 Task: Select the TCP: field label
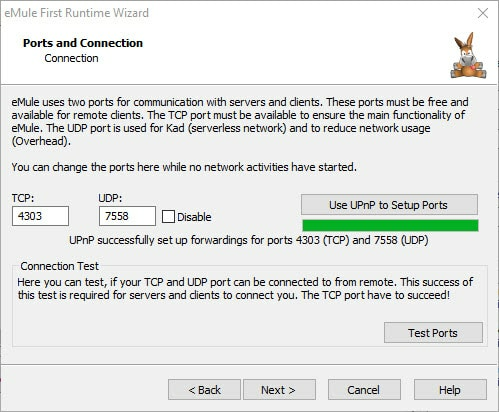[23, 198]
